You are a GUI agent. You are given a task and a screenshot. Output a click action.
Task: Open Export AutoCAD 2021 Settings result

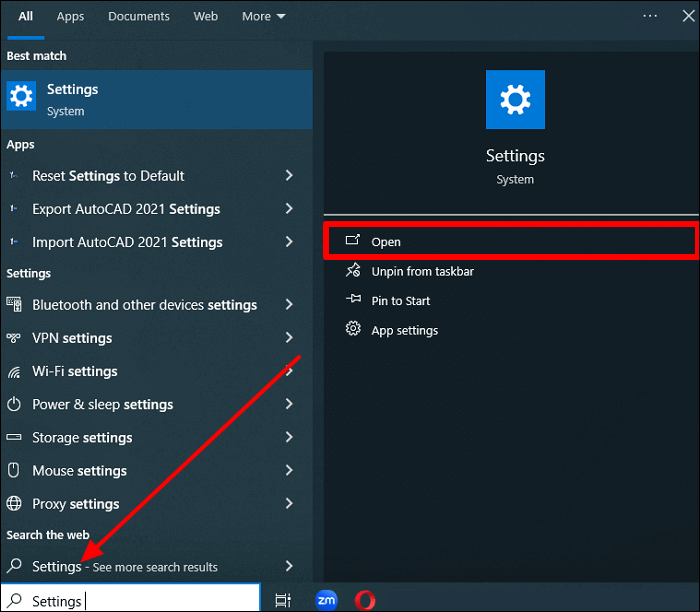(157, 209)
